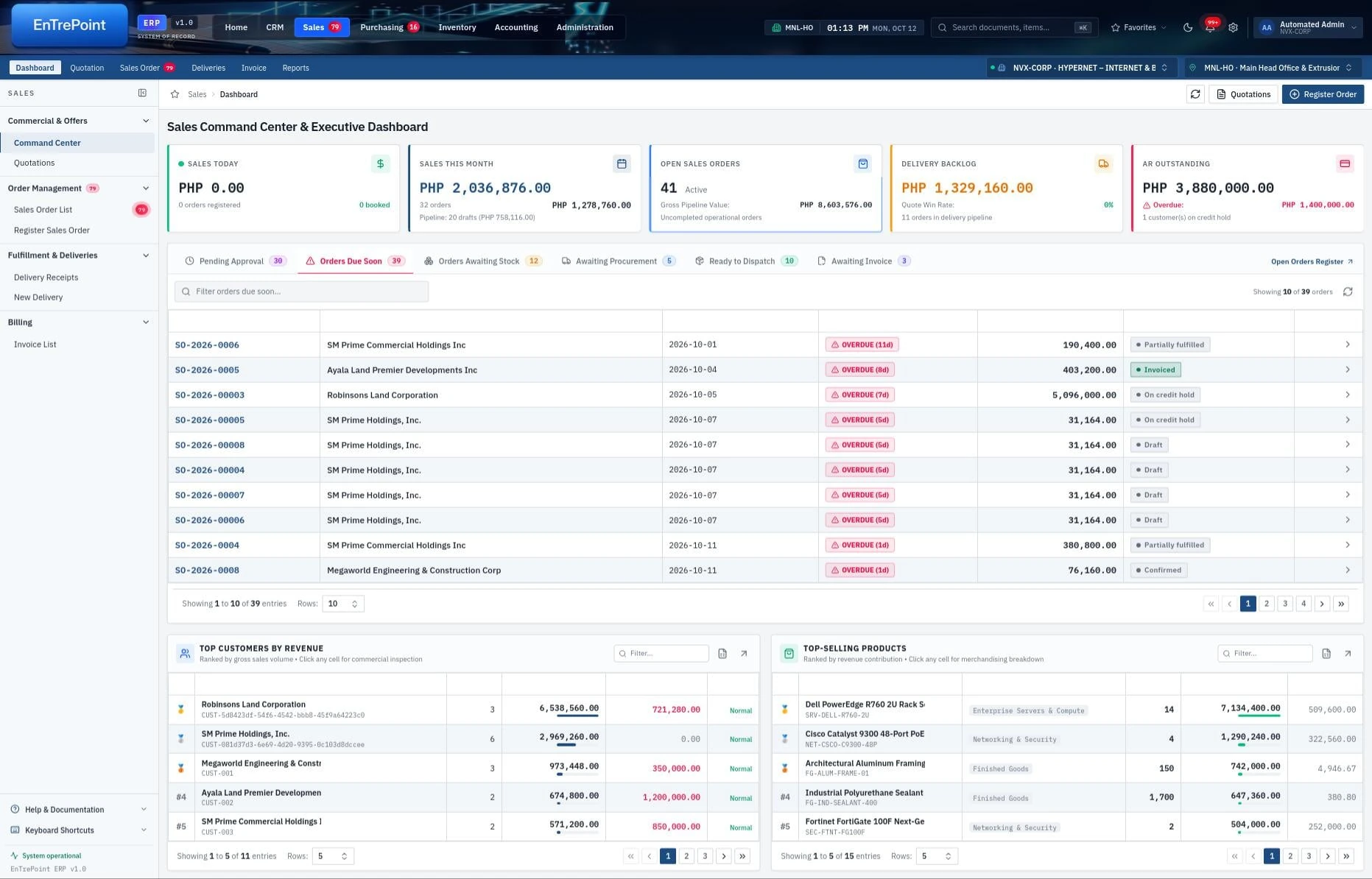
Task: Export the Top-Selling Products report
Action: pos(1326,653)
